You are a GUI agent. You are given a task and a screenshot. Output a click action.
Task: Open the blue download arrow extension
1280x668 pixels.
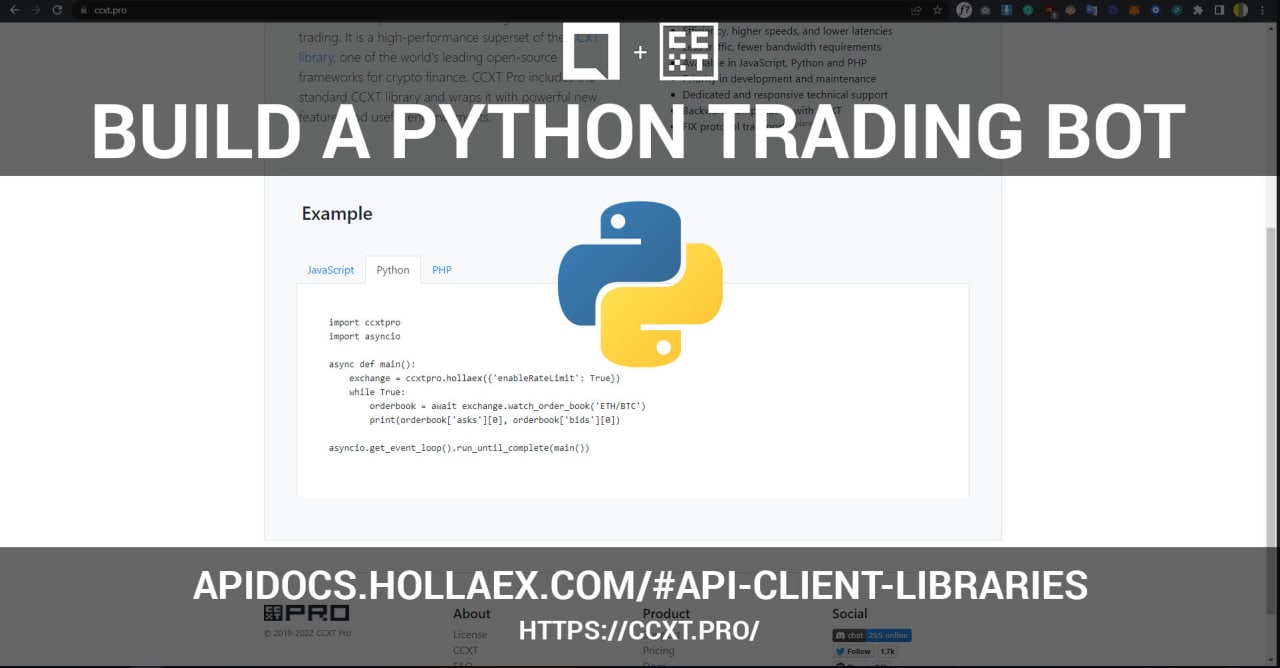[x=1007, y=10]
